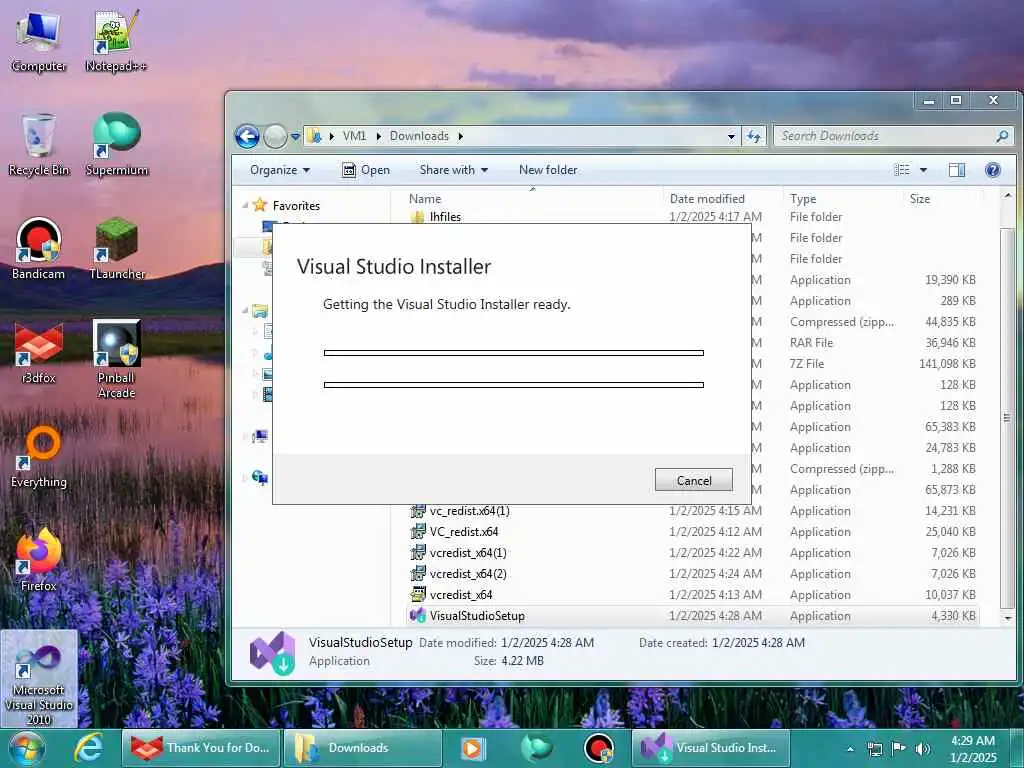Open the media player taskbar icon
Image resolution: width=1024 pixels, height=768 pixels.
pyautogui.click(x=472, y=748)
